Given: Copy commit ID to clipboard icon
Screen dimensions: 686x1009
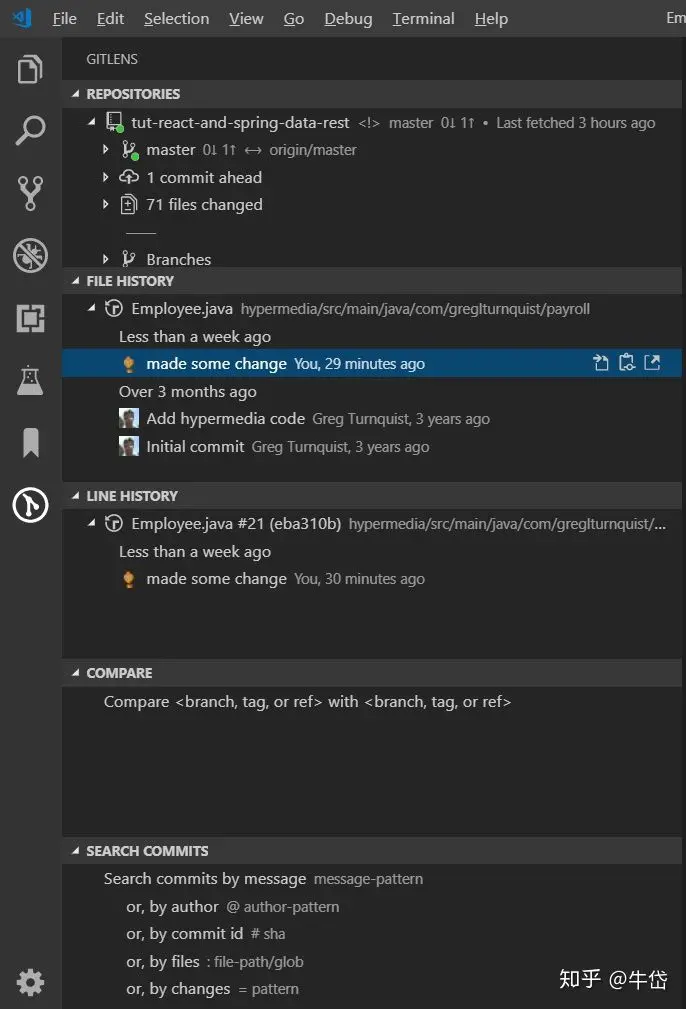Looking at the screenshot, I should pyautogui.click(x=627, y=363).
